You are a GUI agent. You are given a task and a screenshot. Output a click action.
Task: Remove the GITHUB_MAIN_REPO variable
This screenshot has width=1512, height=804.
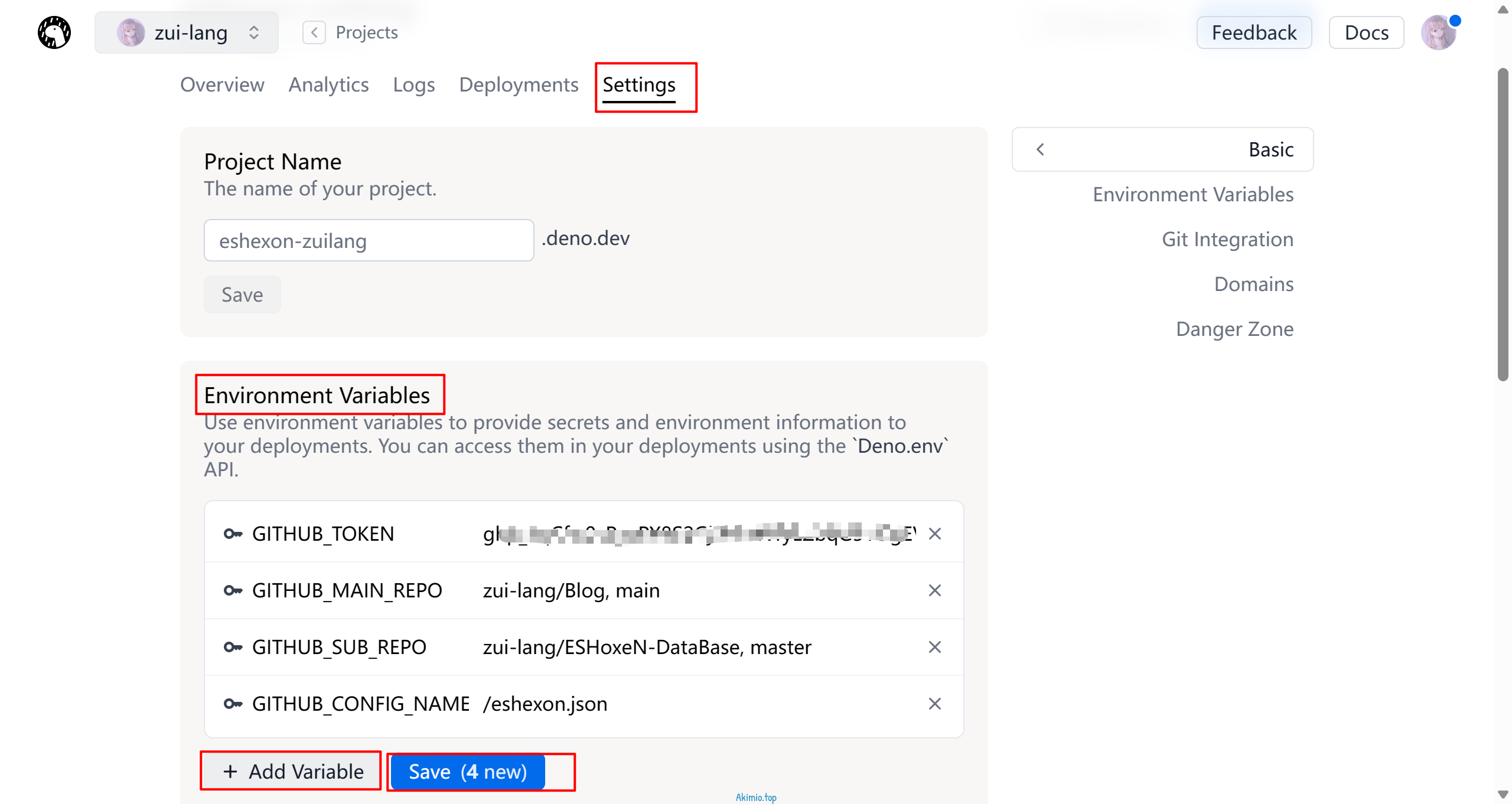tap(934, 591)
